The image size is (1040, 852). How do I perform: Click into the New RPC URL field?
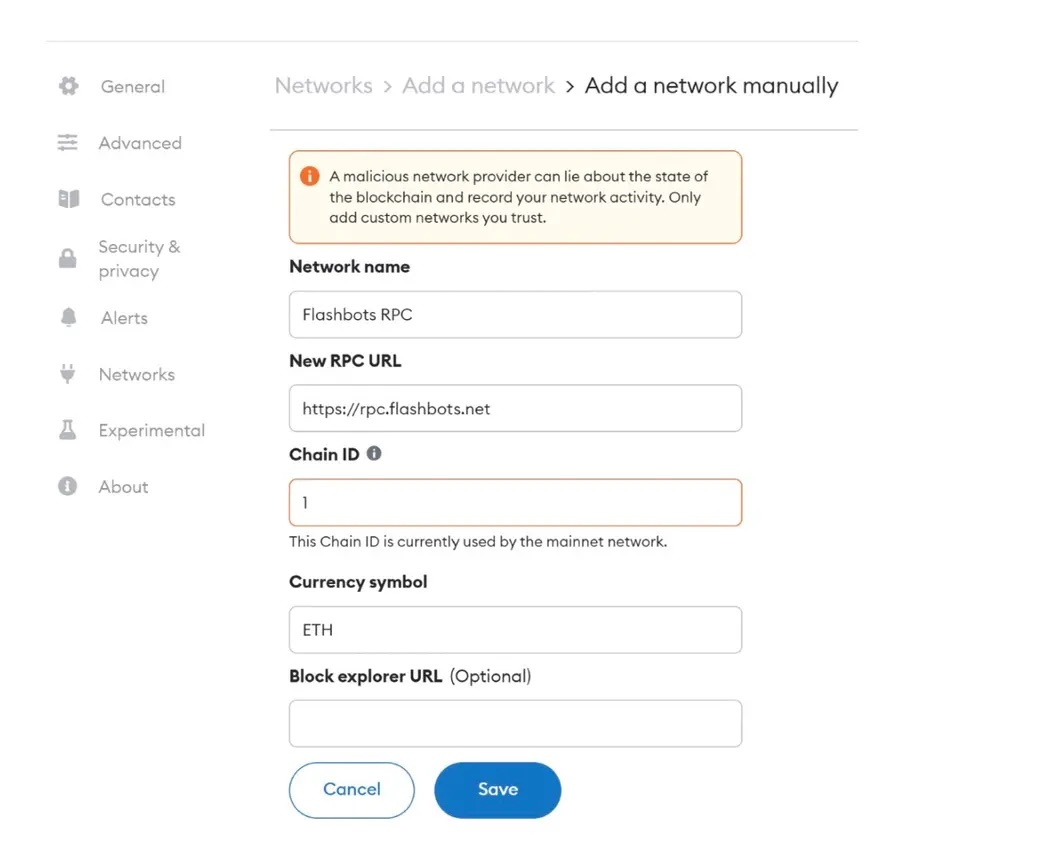pyautogui.click(x=515, y=409)
